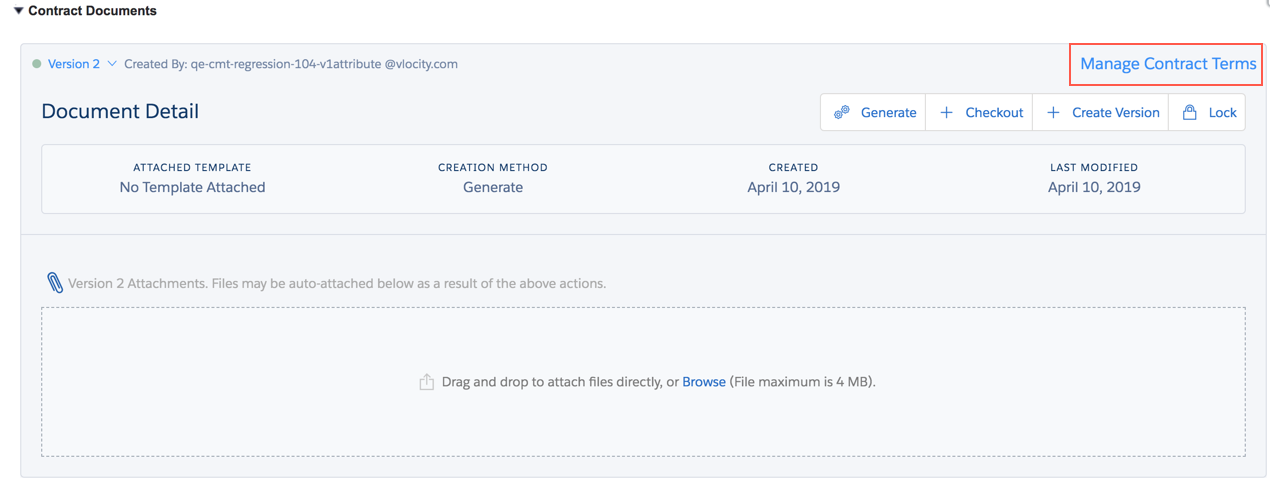The image size is (1270, 482).
Task: Click the upload icon in drop zone
Action: tap(427, 382)
